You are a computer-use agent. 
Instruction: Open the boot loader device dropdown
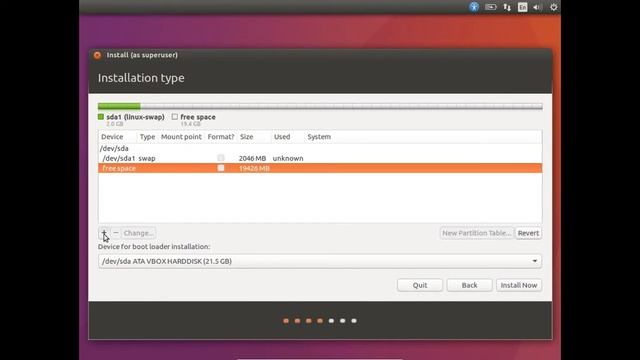coord(320,261)
